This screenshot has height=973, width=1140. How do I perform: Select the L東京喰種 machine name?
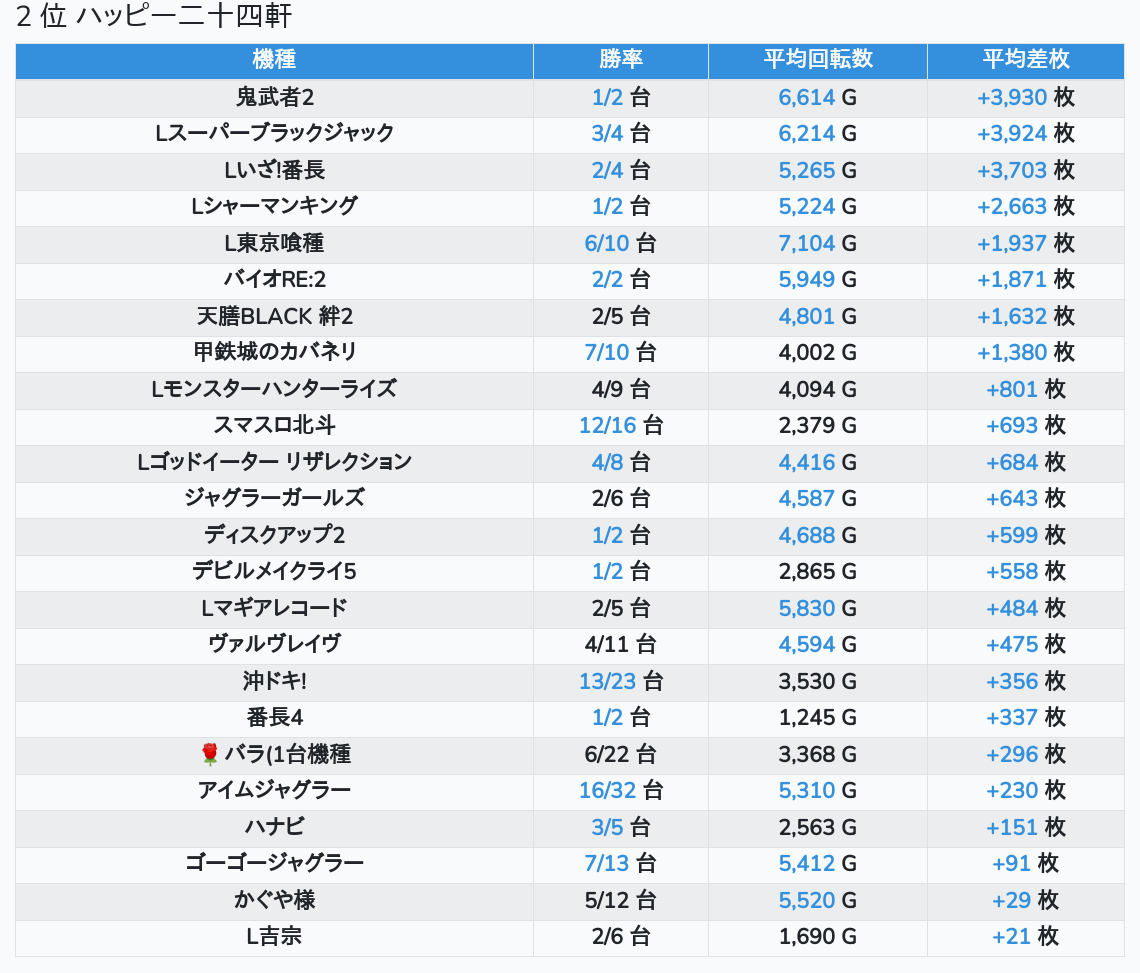click(274, 243)
